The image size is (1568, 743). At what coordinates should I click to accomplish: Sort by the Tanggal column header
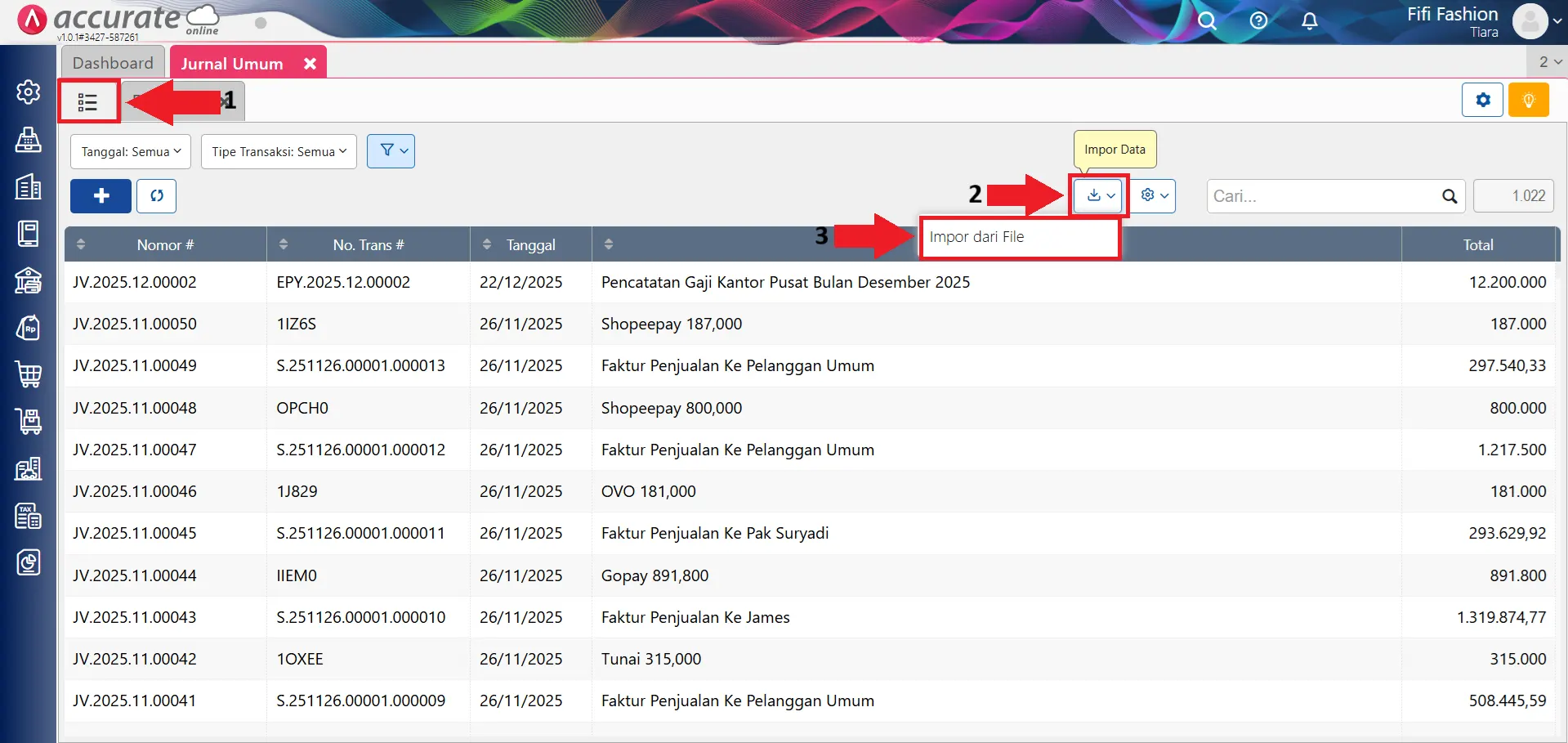coord(529,244)
